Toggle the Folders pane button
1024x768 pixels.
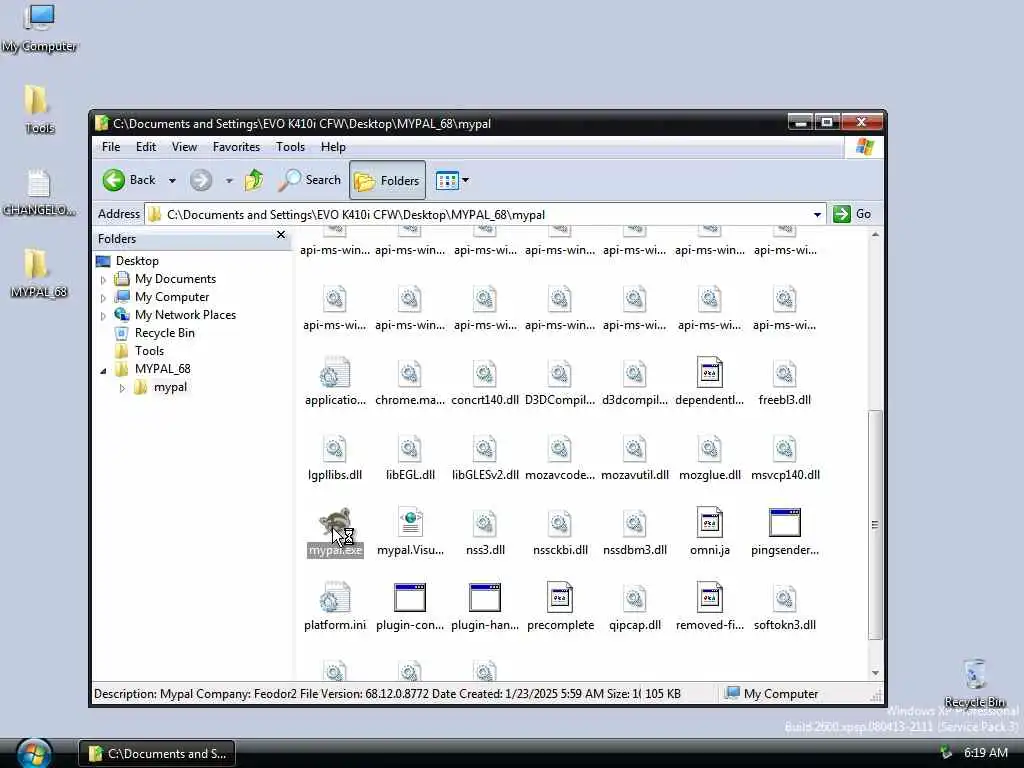(x=387, y=180)
